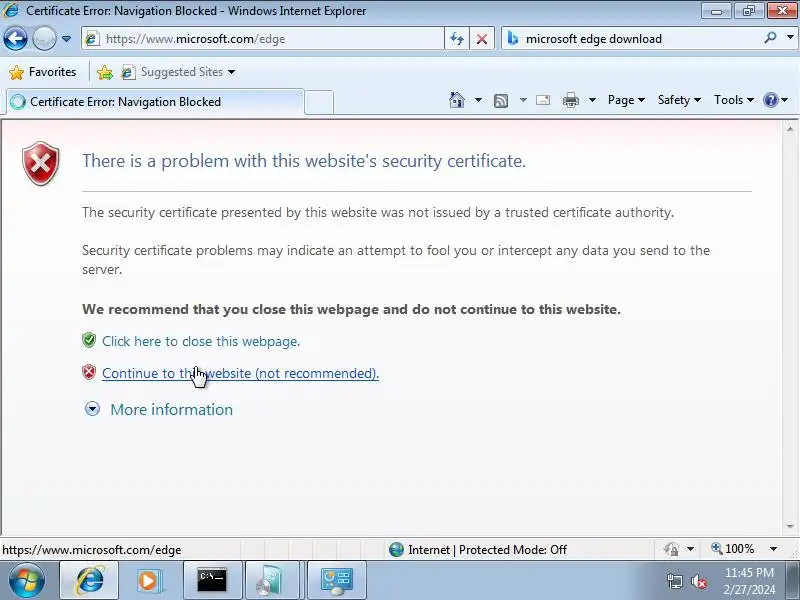Expand the Home button dropdown arrow
800x600 pixels.
point(478,100)
